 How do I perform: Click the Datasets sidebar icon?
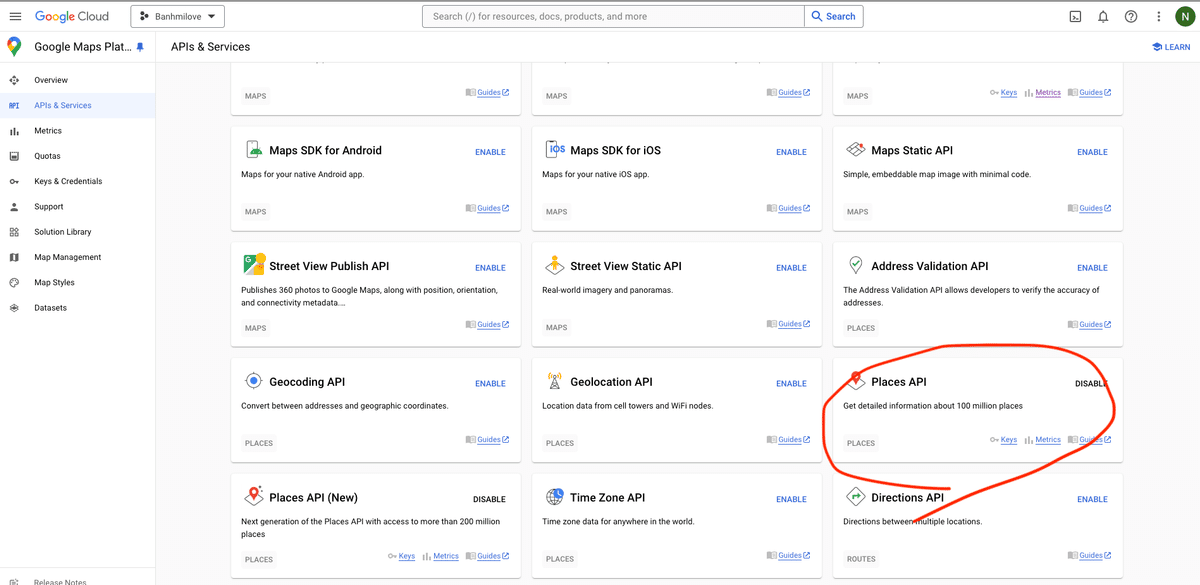coord(14,308)
